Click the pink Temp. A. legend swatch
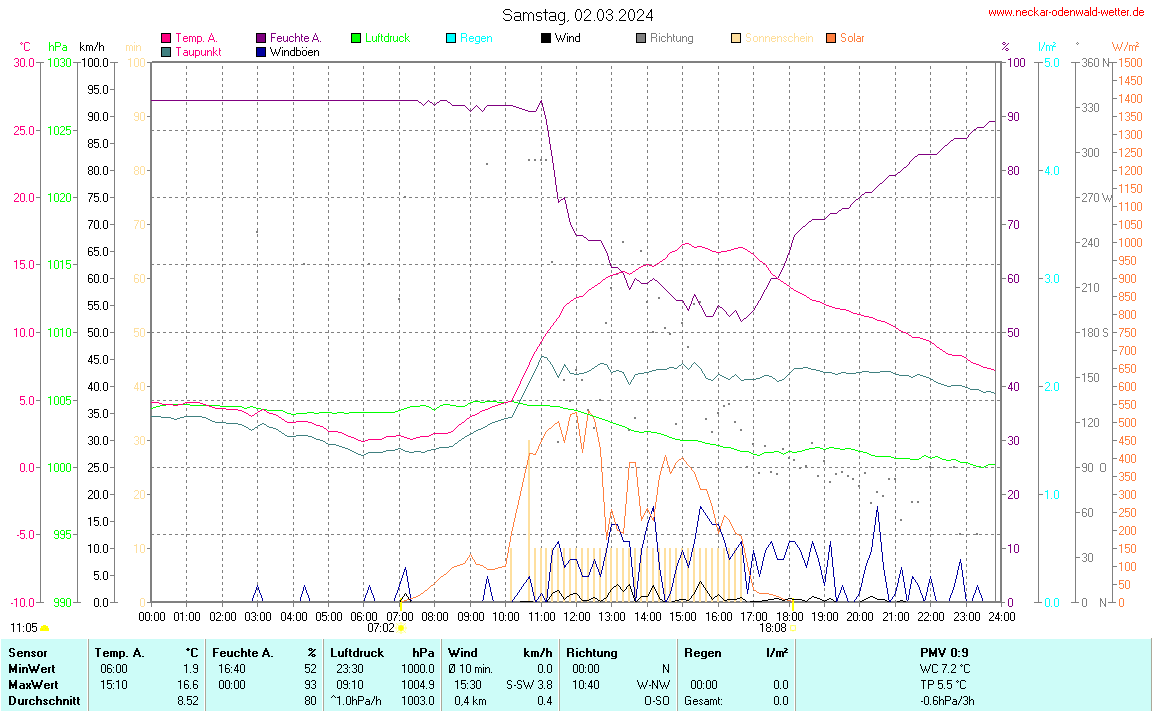 [x=166, y=38]
